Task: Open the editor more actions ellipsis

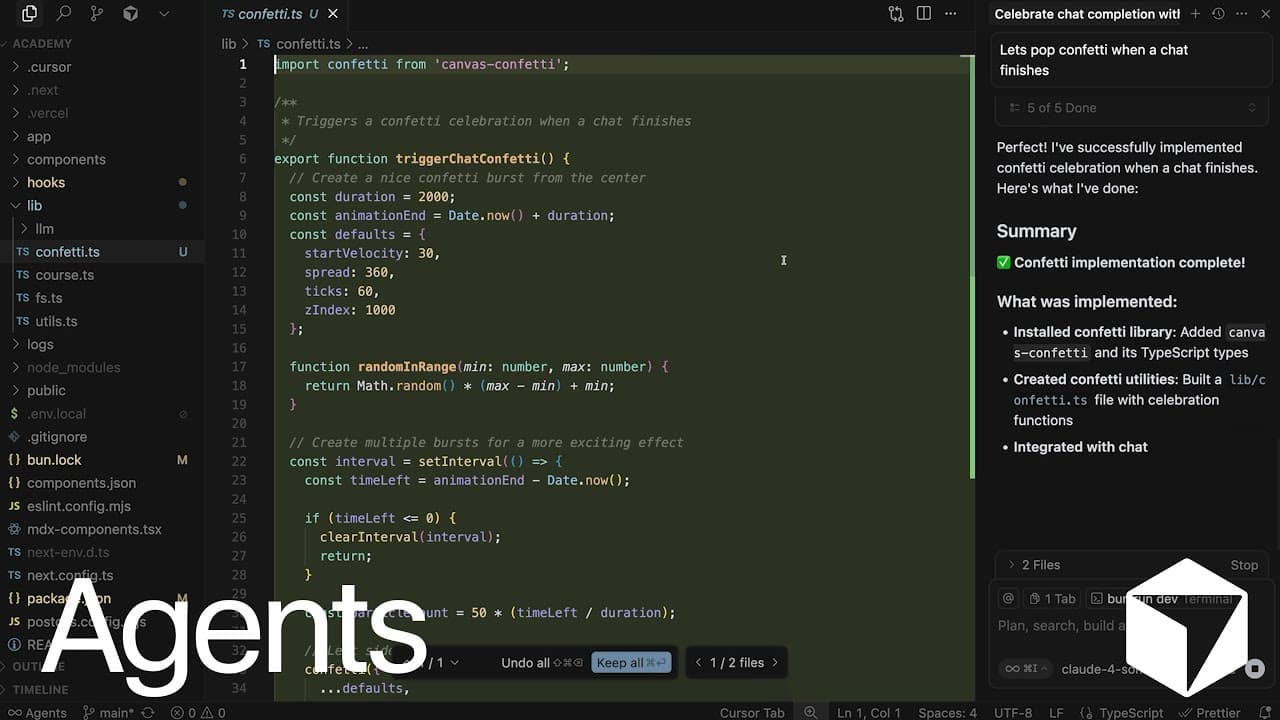Action: (950, 14)
